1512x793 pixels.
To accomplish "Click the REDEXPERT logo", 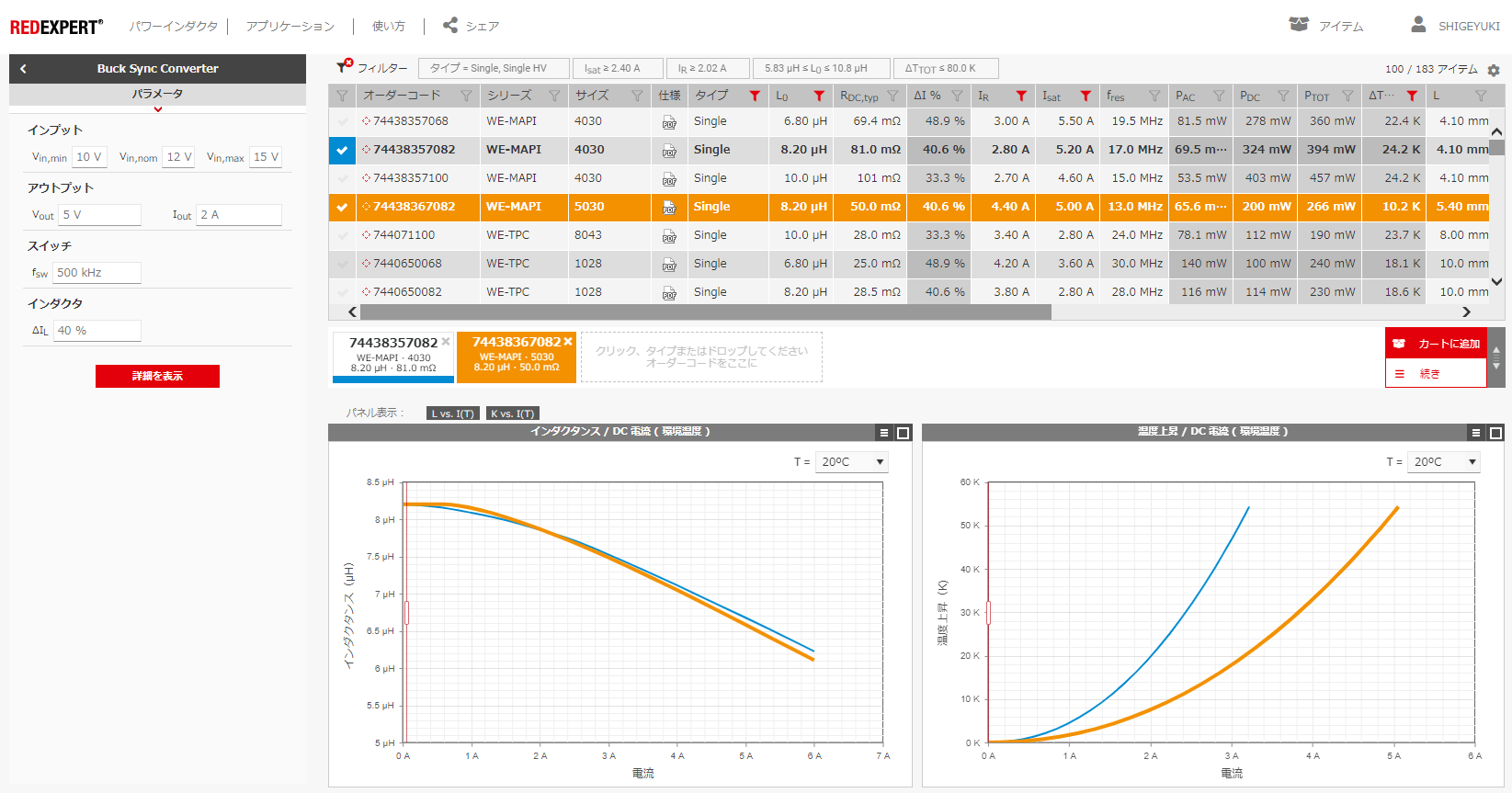I will coord(56,27).
